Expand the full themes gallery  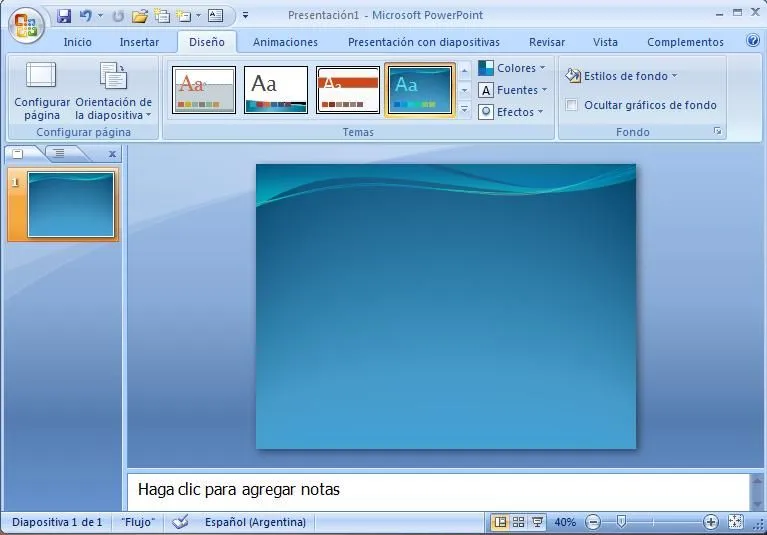tap(464, 109)
